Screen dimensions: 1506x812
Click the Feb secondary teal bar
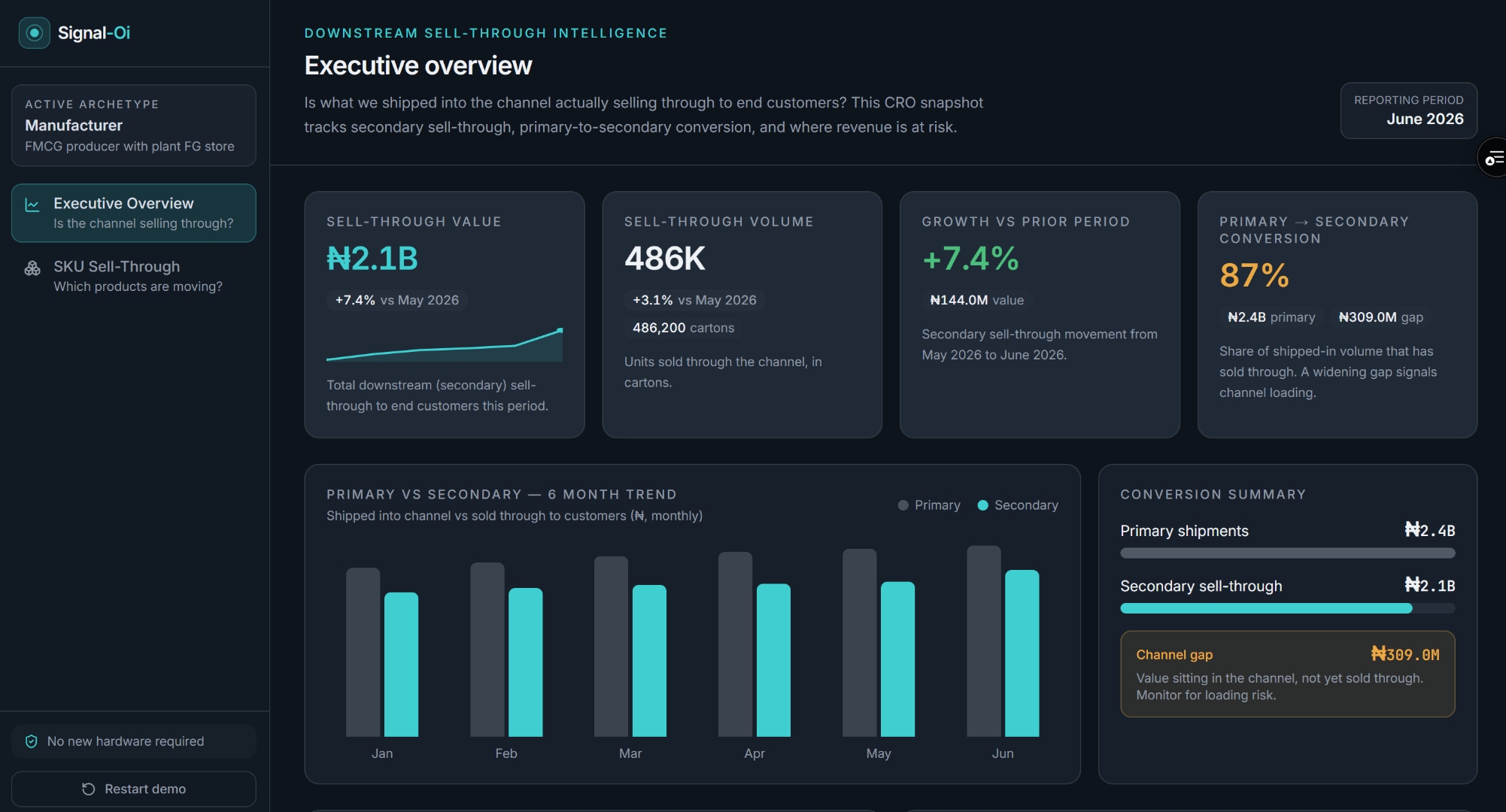[525, 662]
